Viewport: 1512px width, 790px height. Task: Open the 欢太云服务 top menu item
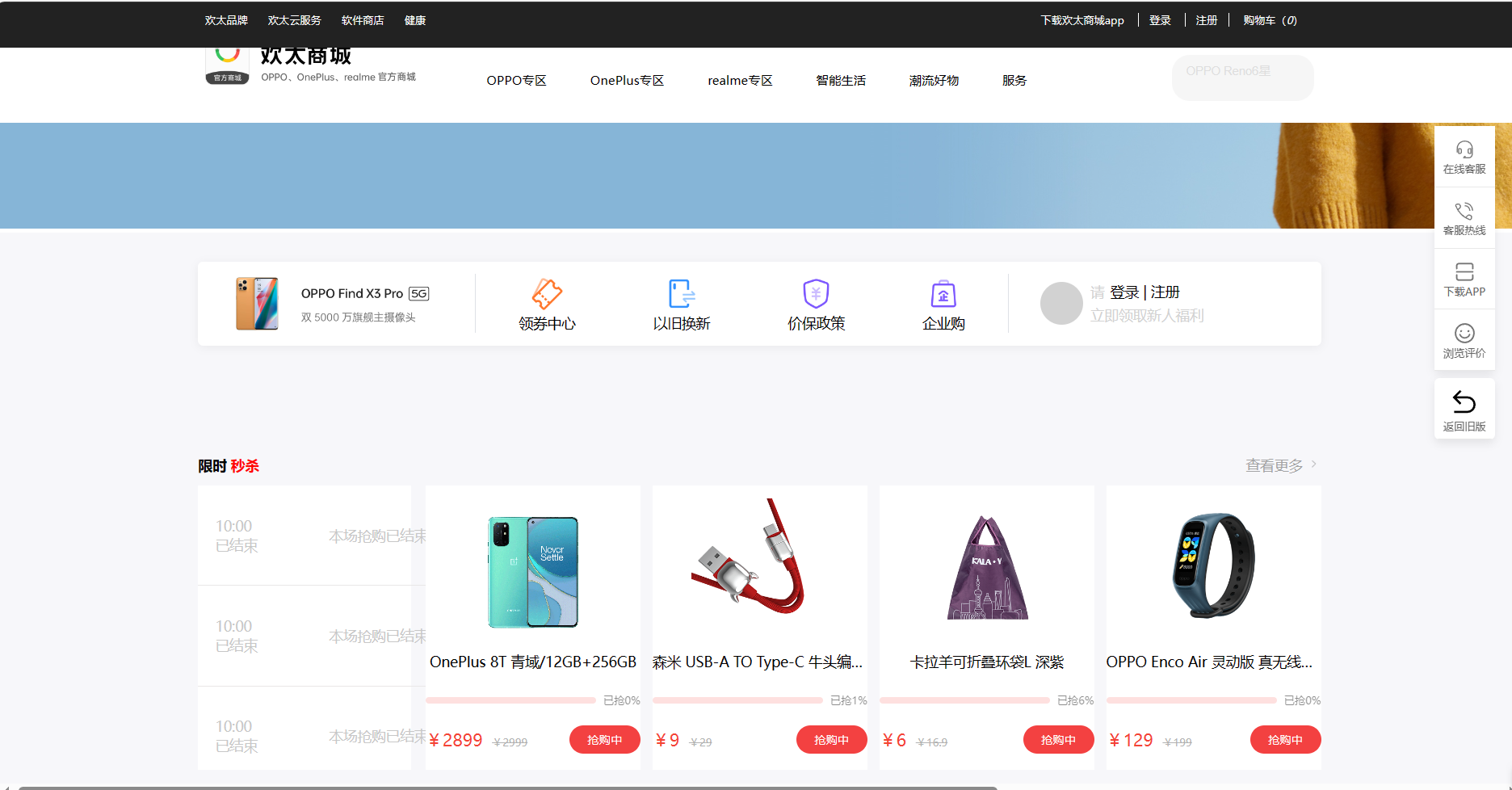point(295,20)
